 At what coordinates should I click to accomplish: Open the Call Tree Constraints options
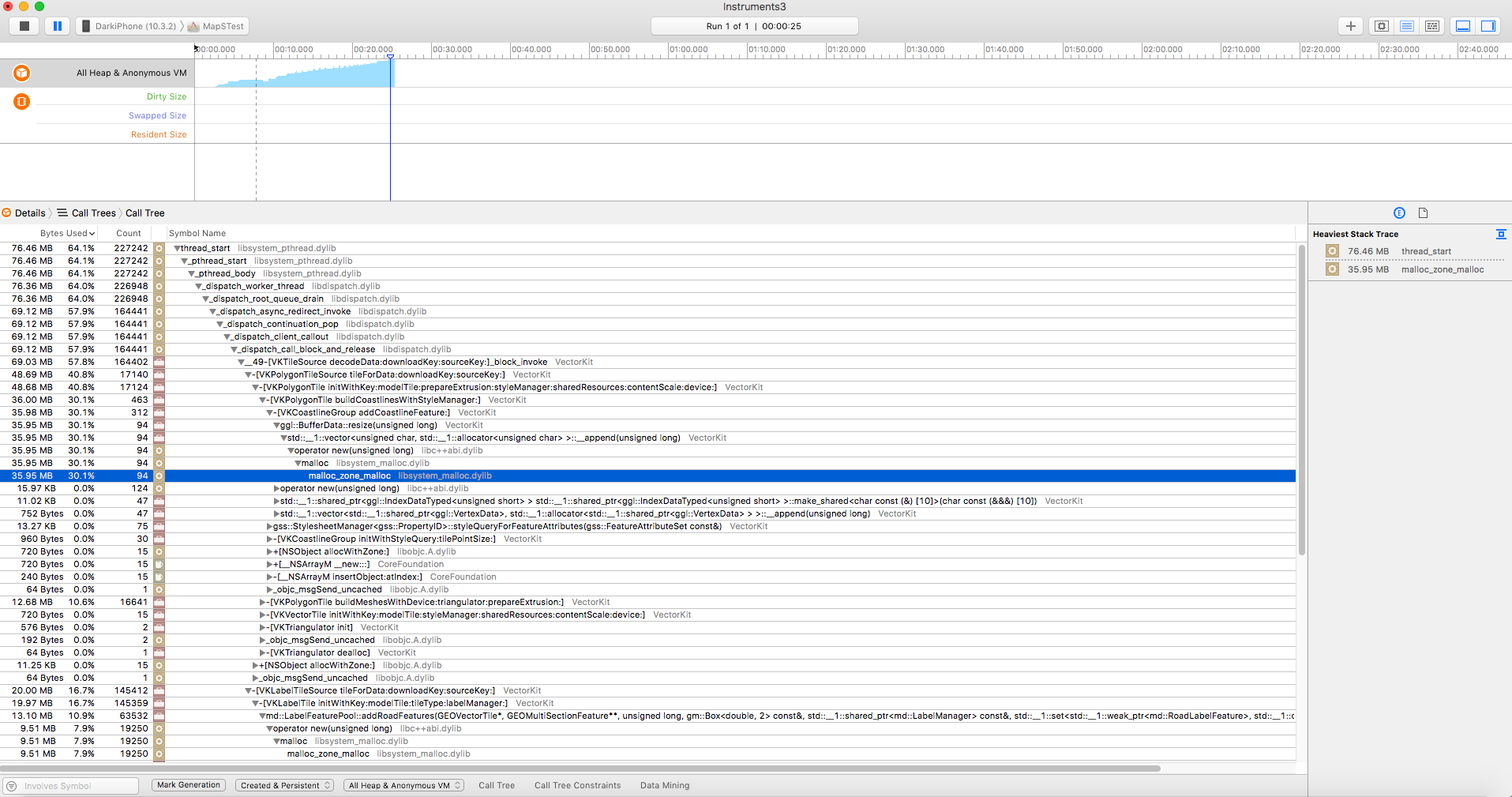tap(577, 785)
